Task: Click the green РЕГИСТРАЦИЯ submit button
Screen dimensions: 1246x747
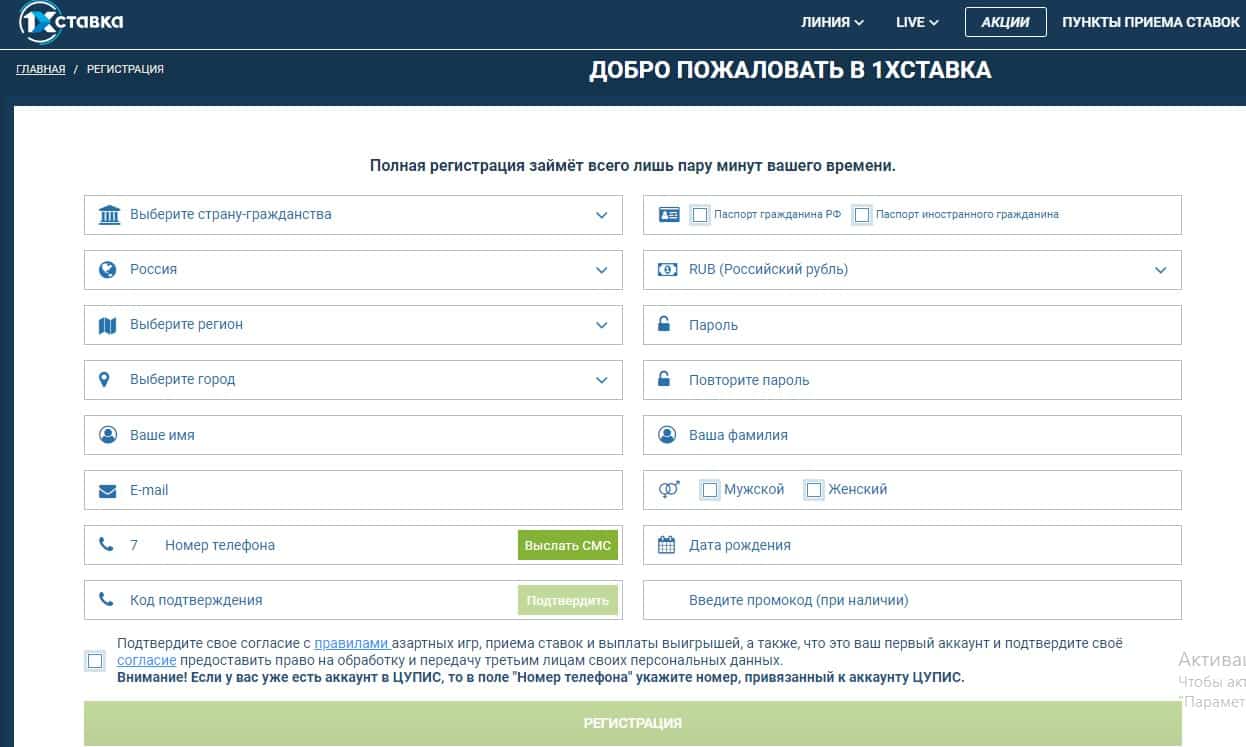Action: tap(633, 723)
